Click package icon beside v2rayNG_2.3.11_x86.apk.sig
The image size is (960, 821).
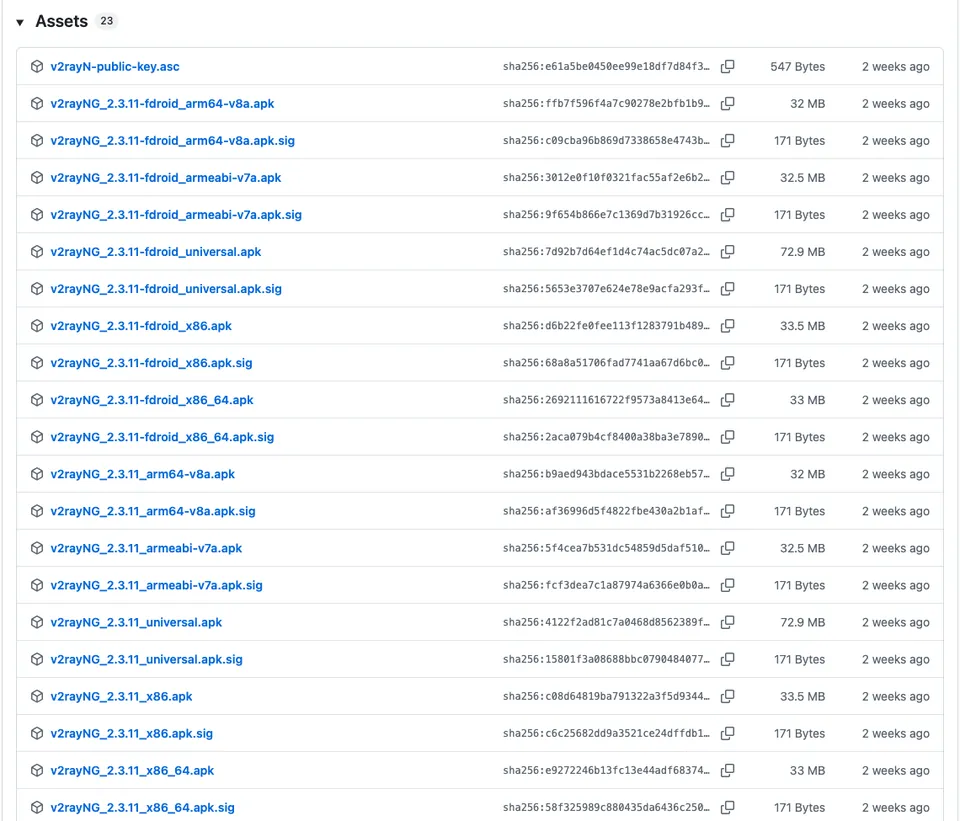[x=37, y=733]
